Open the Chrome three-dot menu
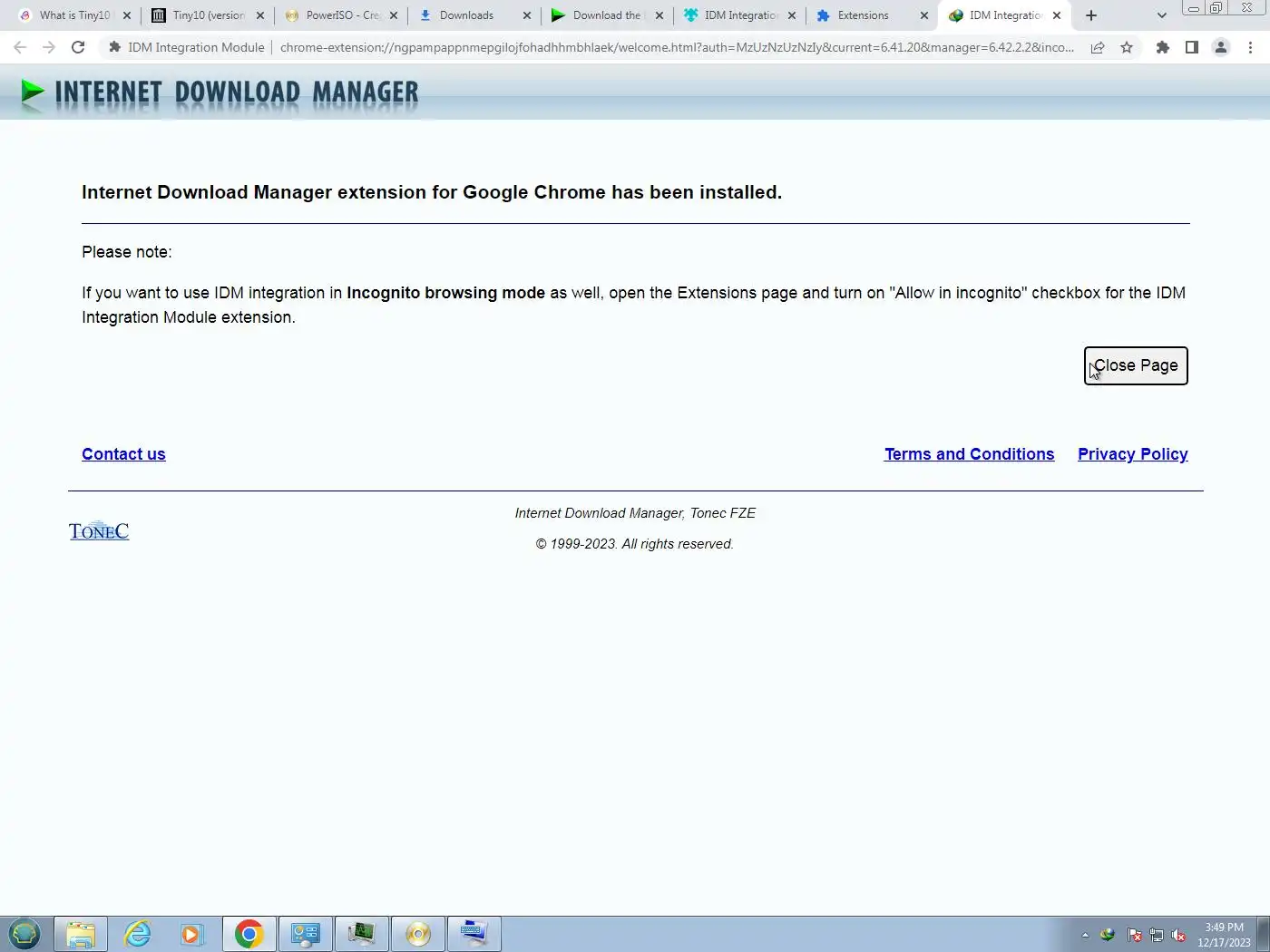Image resolution: width=1270 pixels, height=952 pixels. click(1250, 47)
